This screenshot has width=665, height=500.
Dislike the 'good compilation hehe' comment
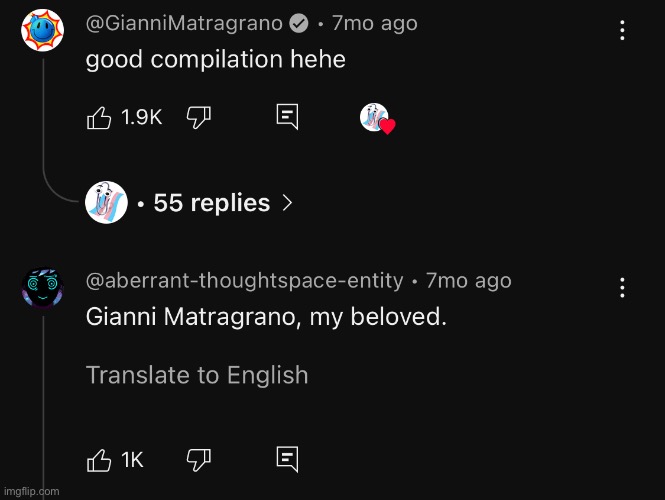coord(198,118)
